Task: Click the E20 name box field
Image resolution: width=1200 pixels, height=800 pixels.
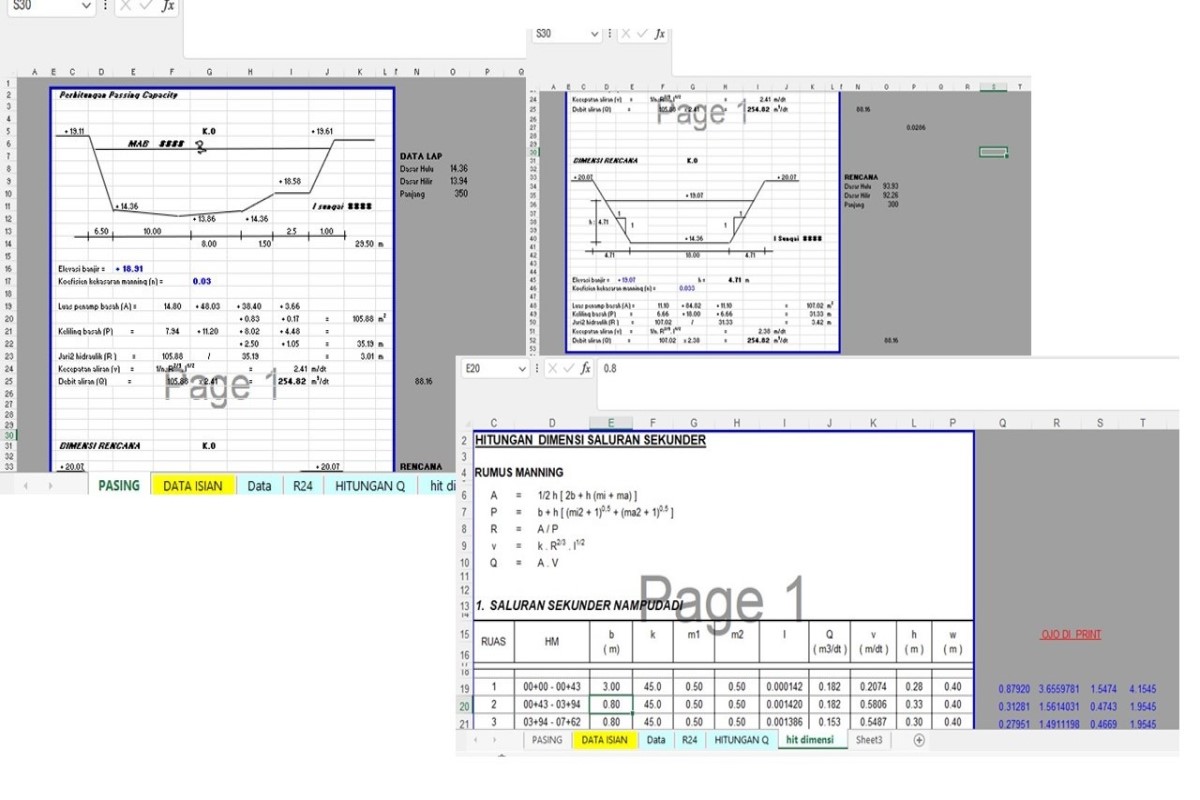Action: coord(488,369)
